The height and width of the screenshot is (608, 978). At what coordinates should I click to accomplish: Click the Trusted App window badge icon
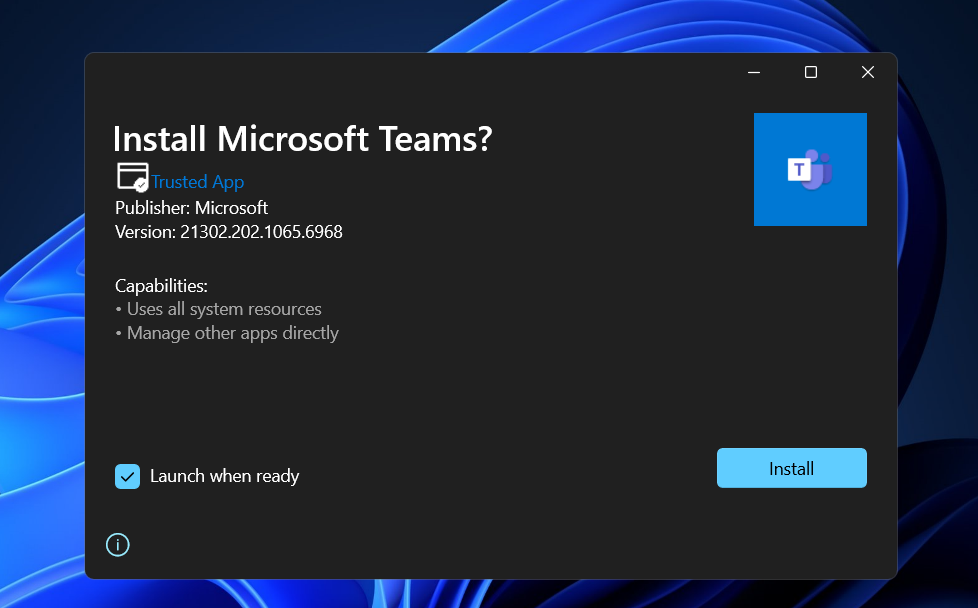130,175
